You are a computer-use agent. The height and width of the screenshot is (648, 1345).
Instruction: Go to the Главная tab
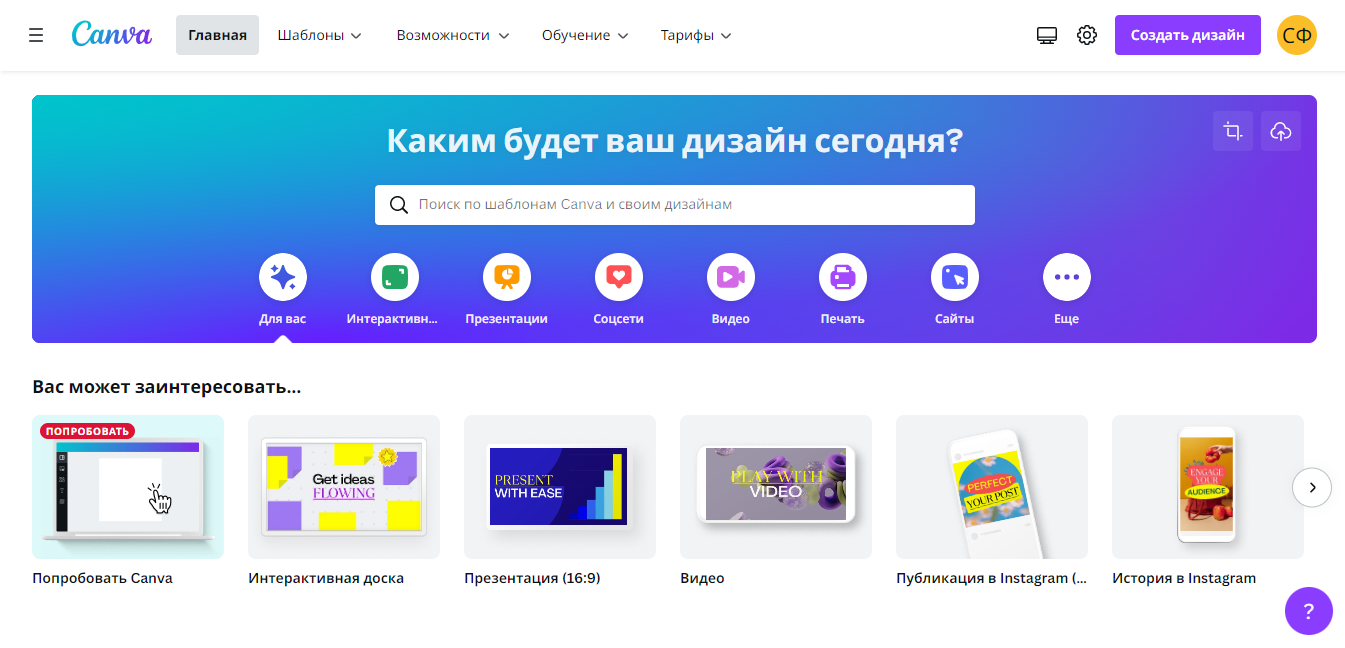point(217,35)
